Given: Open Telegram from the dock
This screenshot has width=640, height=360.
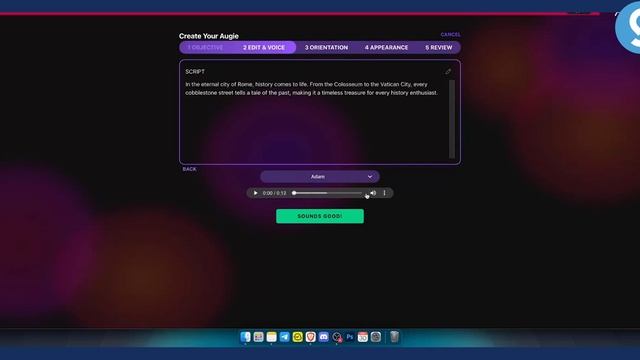Looking at the screenshot, I should pyautogui.click(x=284, y=337).
